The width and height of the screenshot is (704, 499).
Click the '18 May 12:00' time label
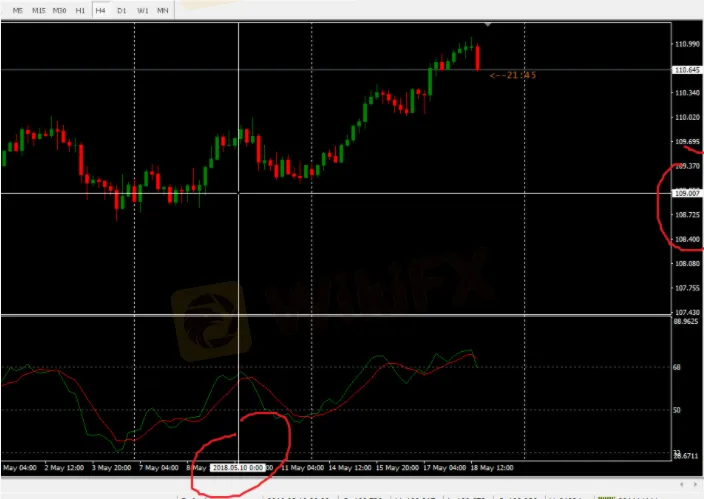(x=492, y=468)
